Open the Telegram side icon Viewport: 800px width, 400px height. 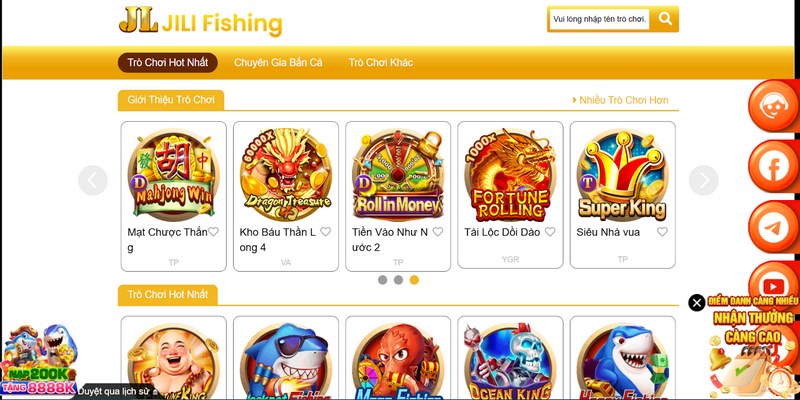(x=773, y=227)
